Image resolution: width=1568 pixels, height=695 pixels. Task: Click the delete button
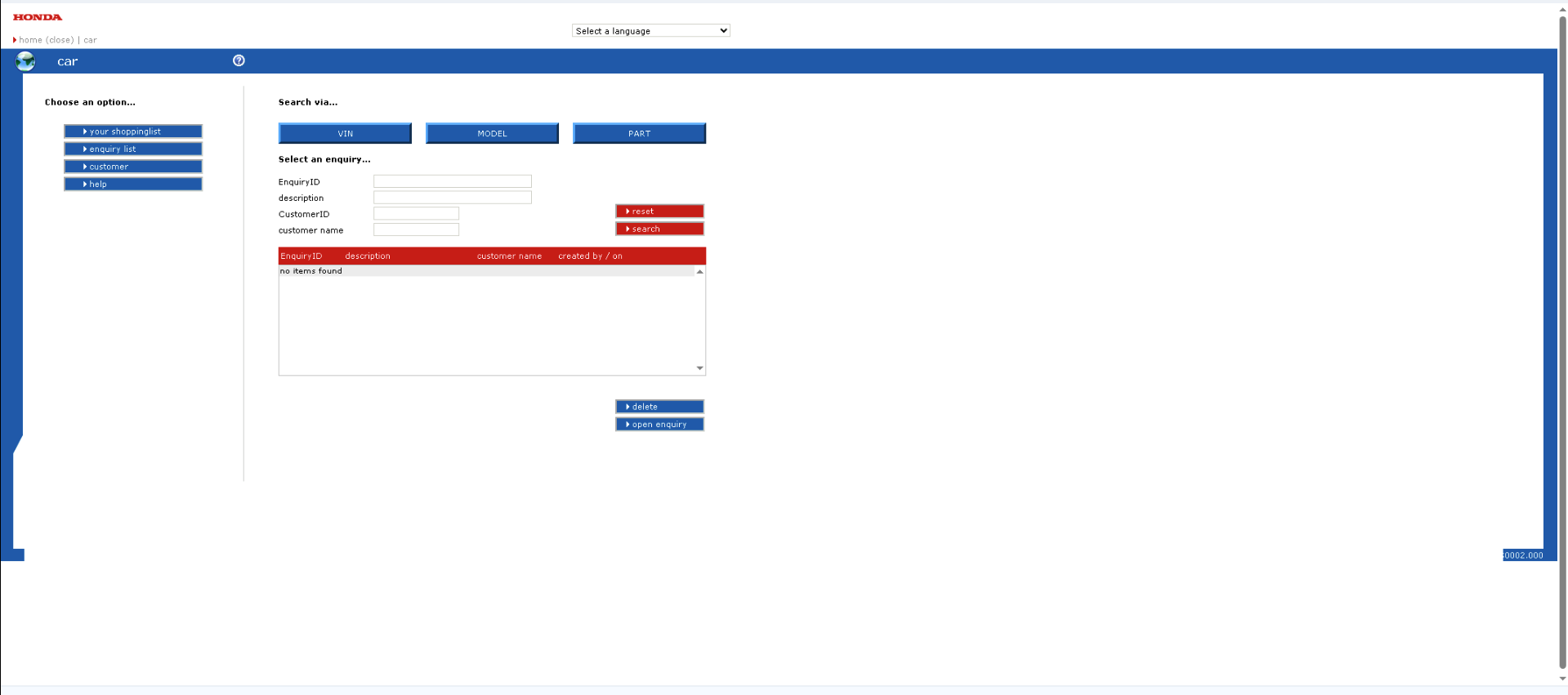(659, 407)
